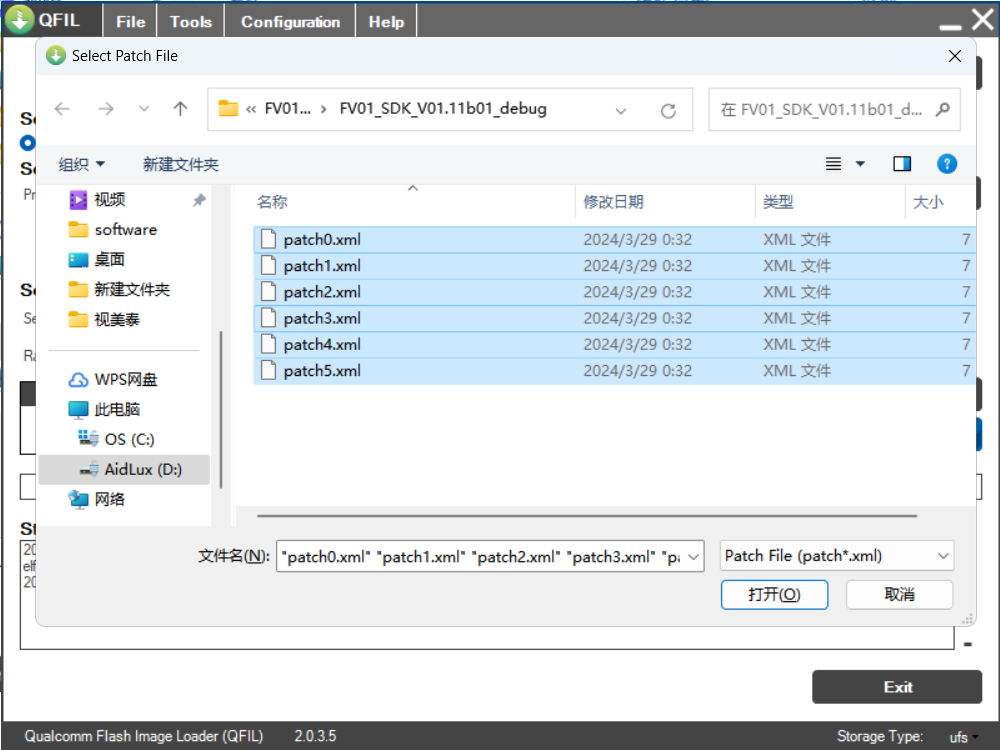Viewport: 1000px width, 750px height.
Task: Click the pin icon beside 视频
Action: coord(199,200)
